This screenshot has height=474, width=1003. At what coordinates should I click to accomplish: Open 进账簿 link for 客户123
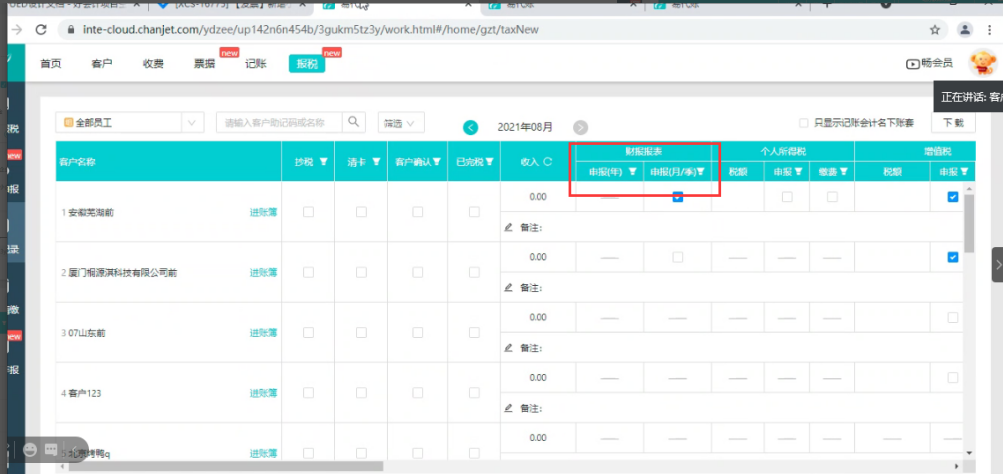pyautogui.click(x=263, y=393)
